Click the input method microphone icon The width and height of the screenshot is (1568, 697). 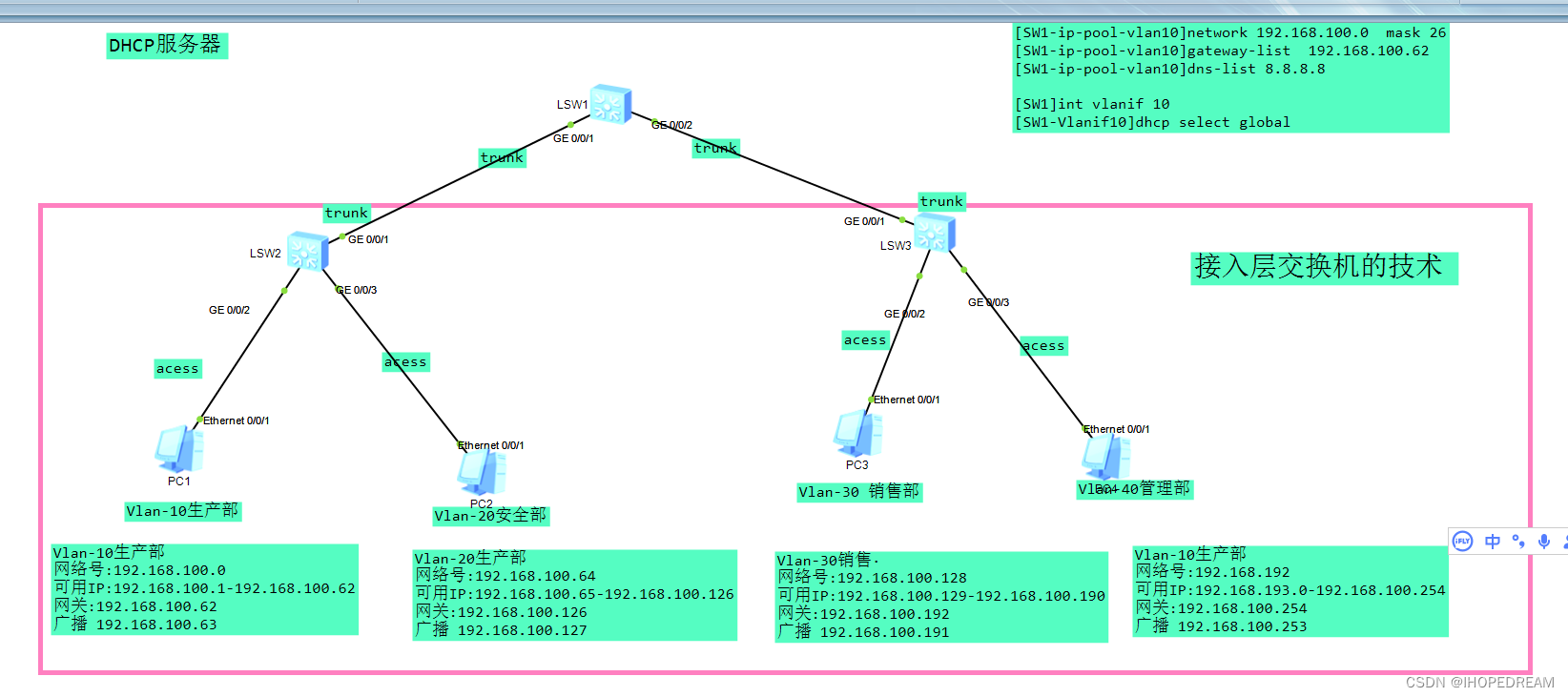(x=1544, y=542)
